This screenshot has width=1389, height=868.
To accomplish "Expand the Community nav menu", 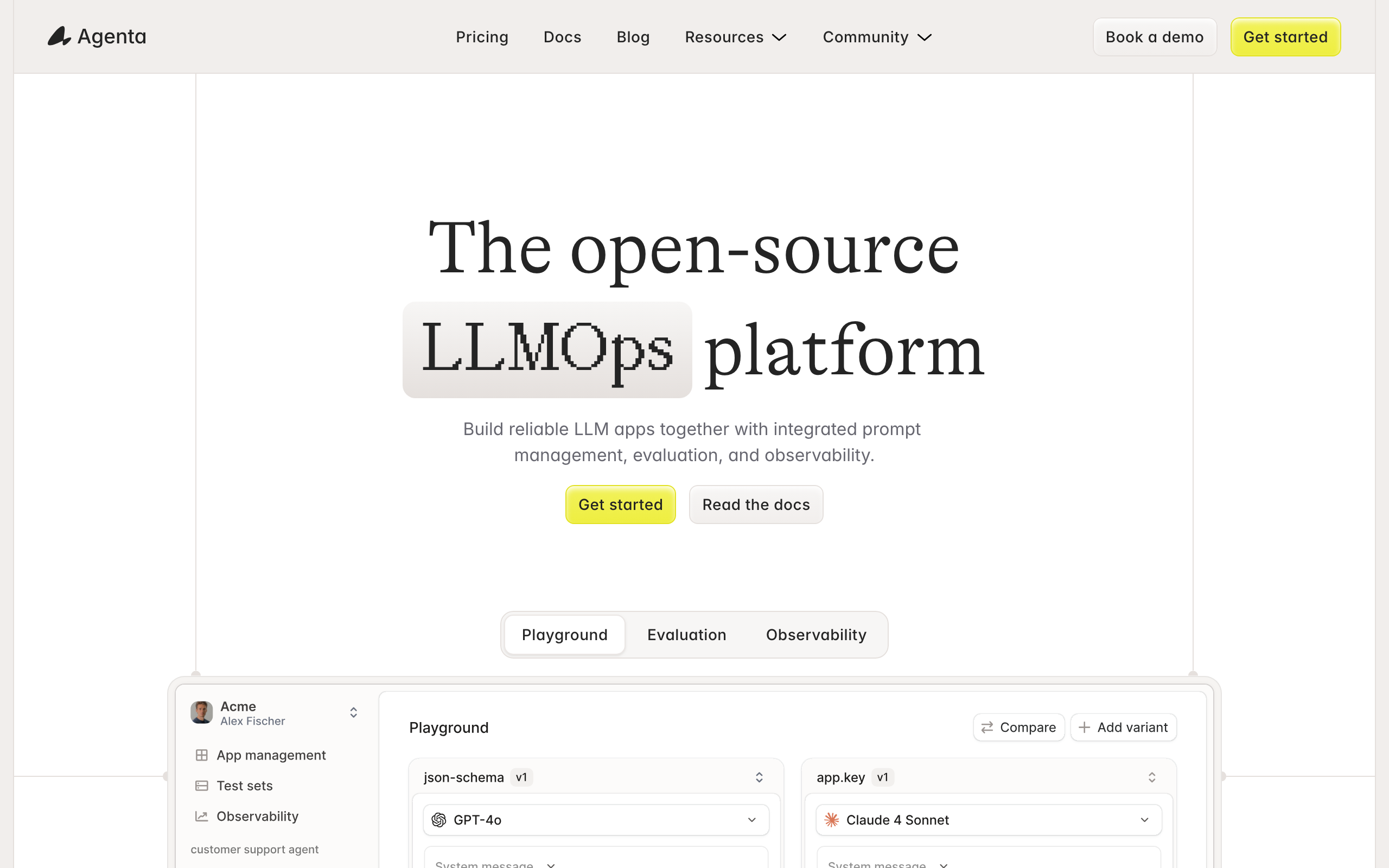I will (x=876, y=37).
